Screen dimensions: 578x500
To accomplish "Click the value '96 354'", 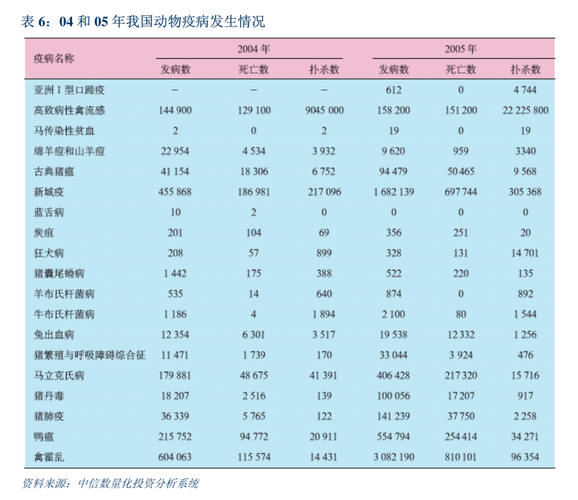I will click(525, 457).
